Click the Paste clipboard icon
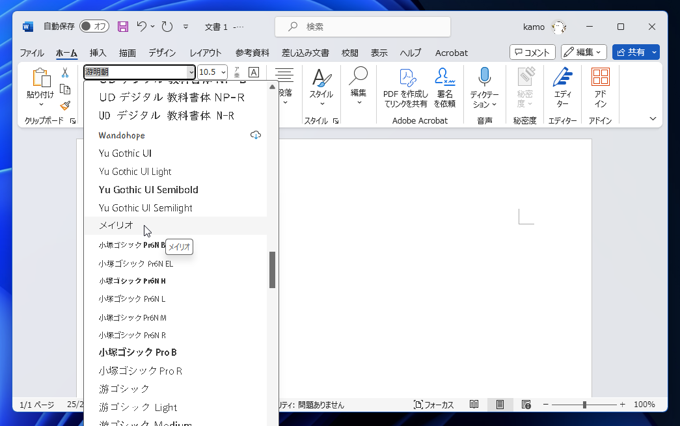This screenshot has width=680, height=426. click(41, 78)
